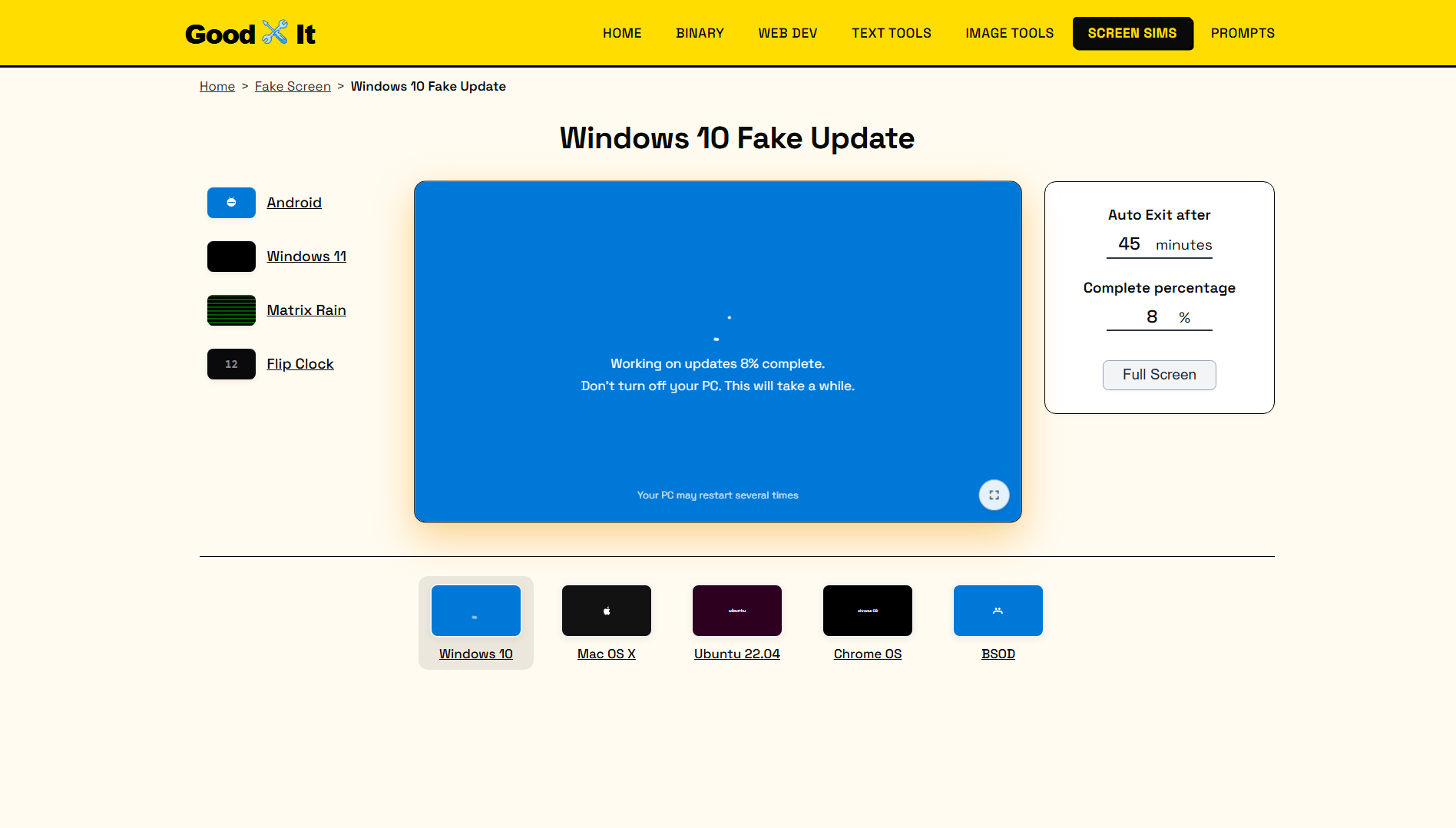Click the 'Working on updates 8% complete' text
Image resolution: width=1456 pixels, height=828 pixels.
tap(718, 363)
